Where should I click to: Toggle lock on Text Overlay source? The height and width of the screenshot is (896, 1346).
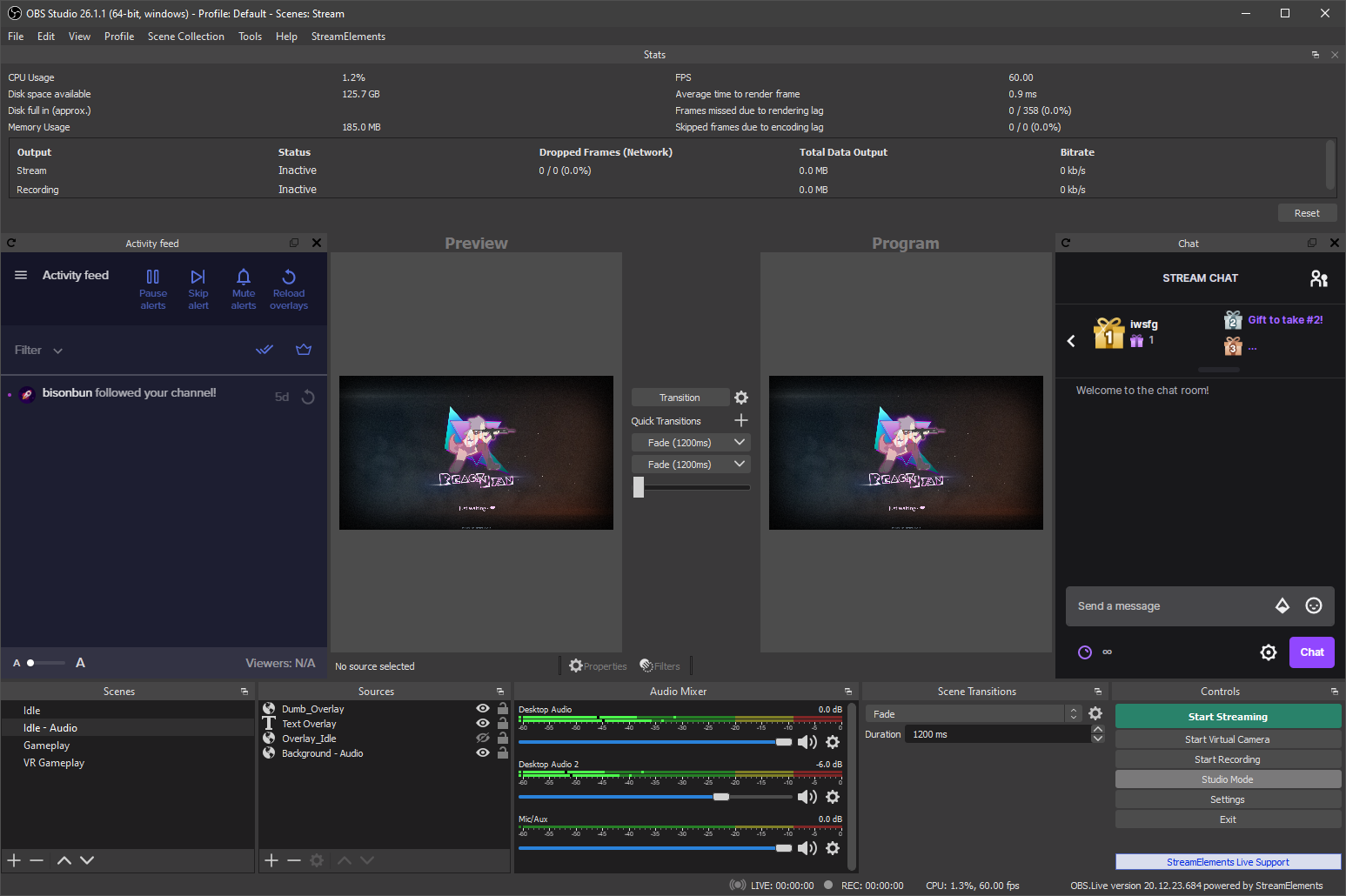point(503,723)
